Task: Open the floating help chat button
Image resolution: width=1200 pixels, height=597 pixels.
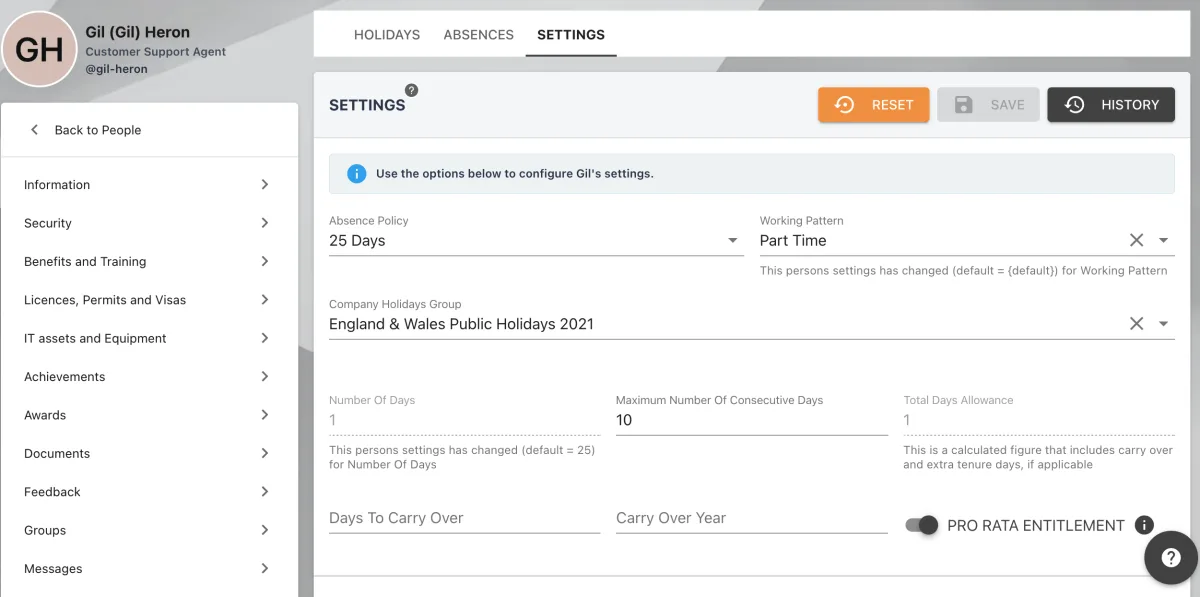Action: point(1171,558)
